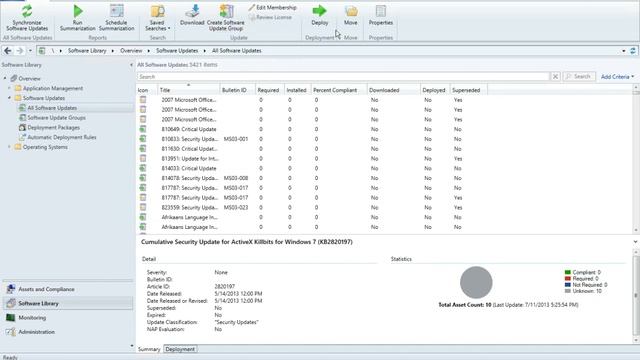The width and height of the screenshot is (640, 360).
Task: Open navigation history dropdown arrow
Action: [30, 51]
